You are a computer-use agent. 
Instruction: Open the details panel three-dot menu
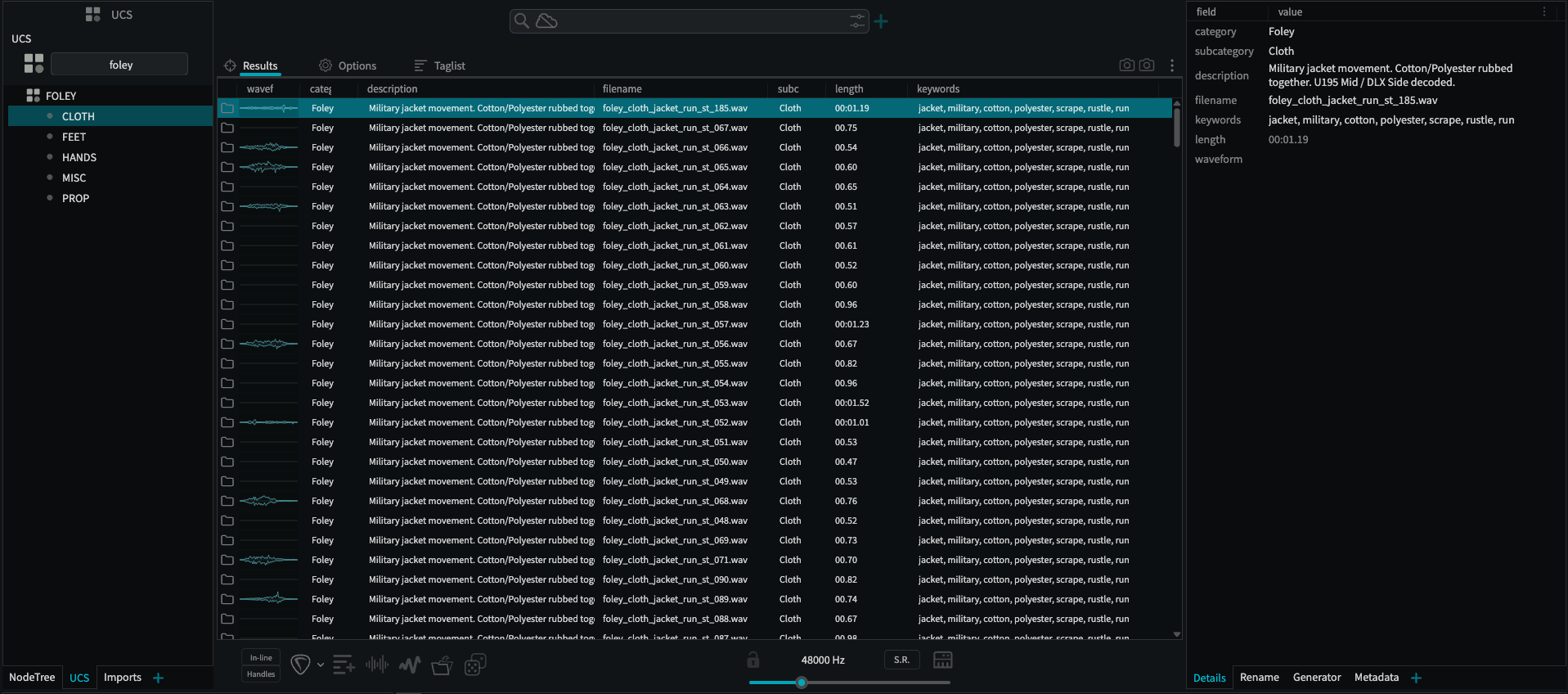coord(1544,11)
